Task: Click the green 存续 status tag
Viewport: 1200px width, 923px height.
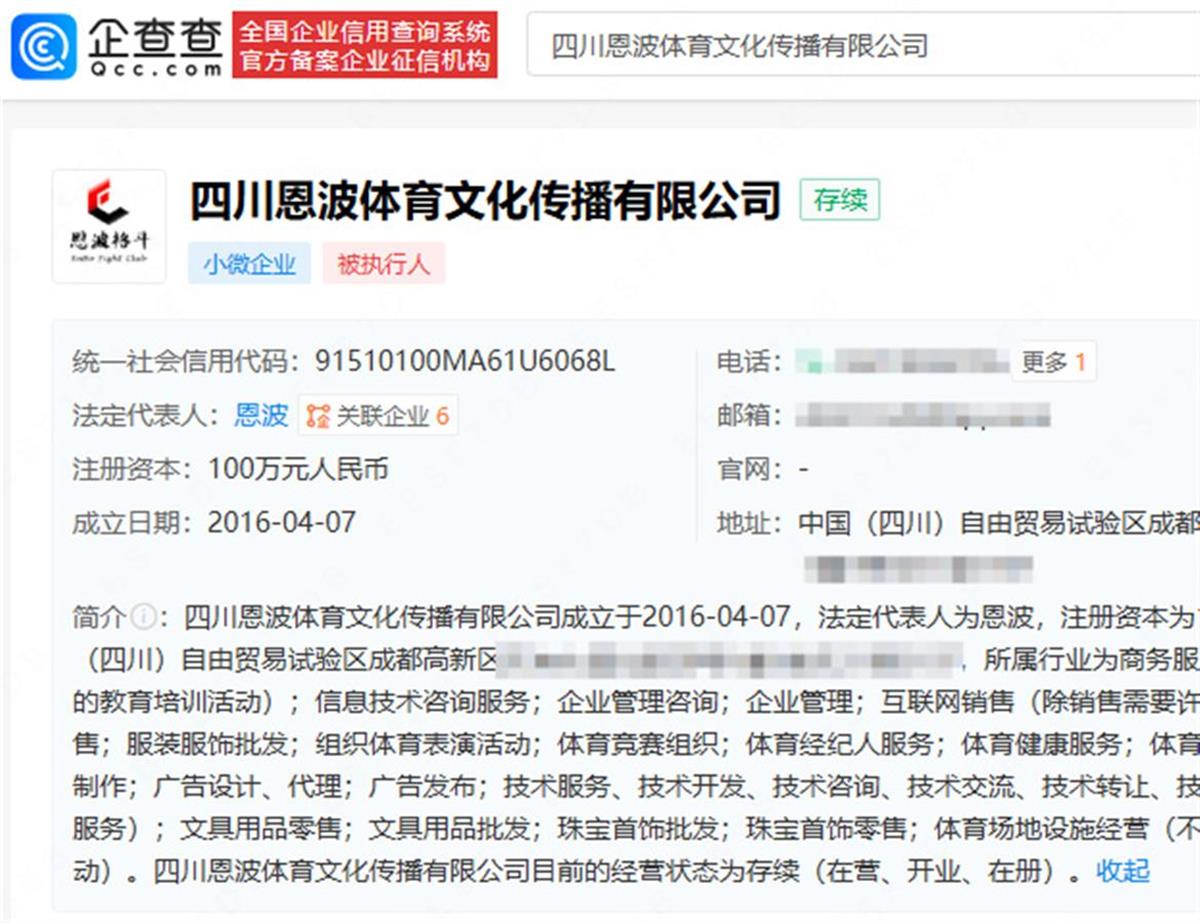Action: pos(839,200)
